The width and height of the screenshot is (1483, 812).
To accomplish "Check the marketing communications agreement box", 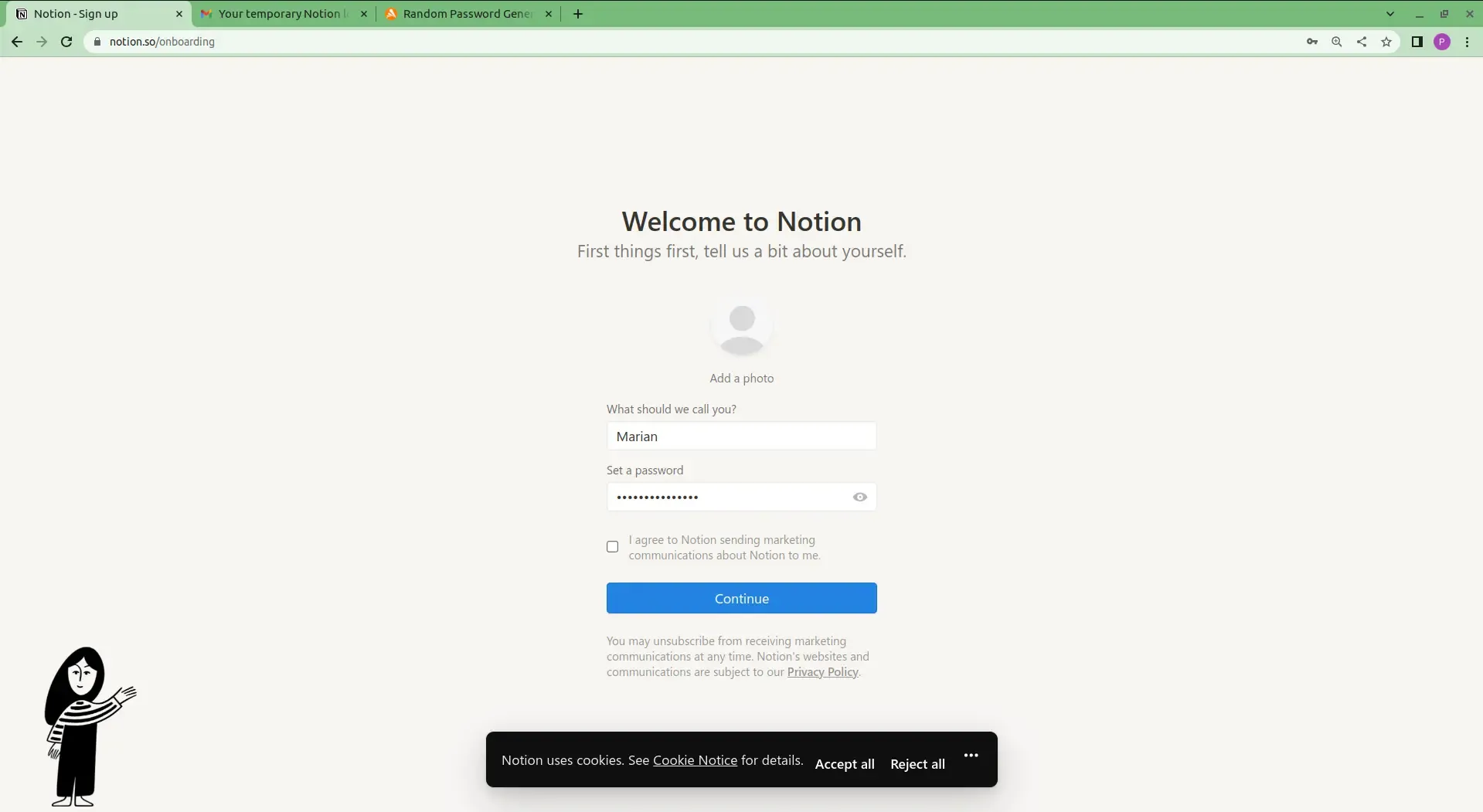I will pyautogui.click(x=612, y=547).
